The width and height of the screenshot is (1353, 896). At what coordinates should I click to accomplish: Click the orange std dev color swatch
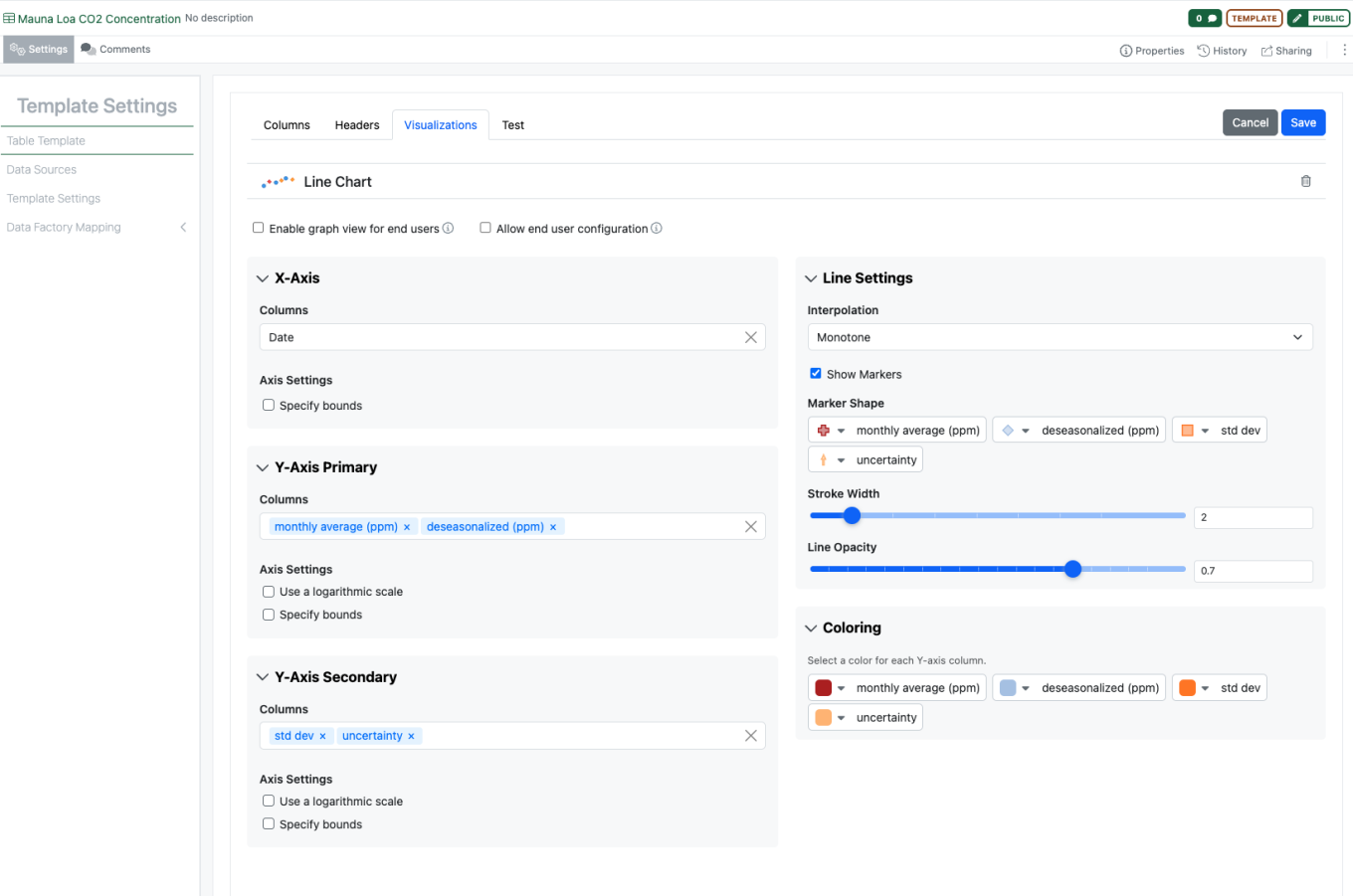1187,688
